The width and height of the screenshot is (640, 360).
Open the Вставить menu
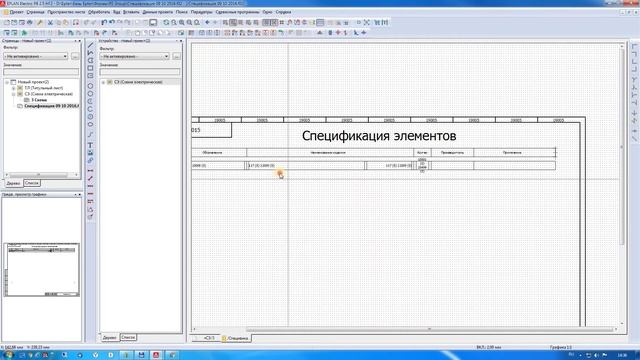point(131,12)
